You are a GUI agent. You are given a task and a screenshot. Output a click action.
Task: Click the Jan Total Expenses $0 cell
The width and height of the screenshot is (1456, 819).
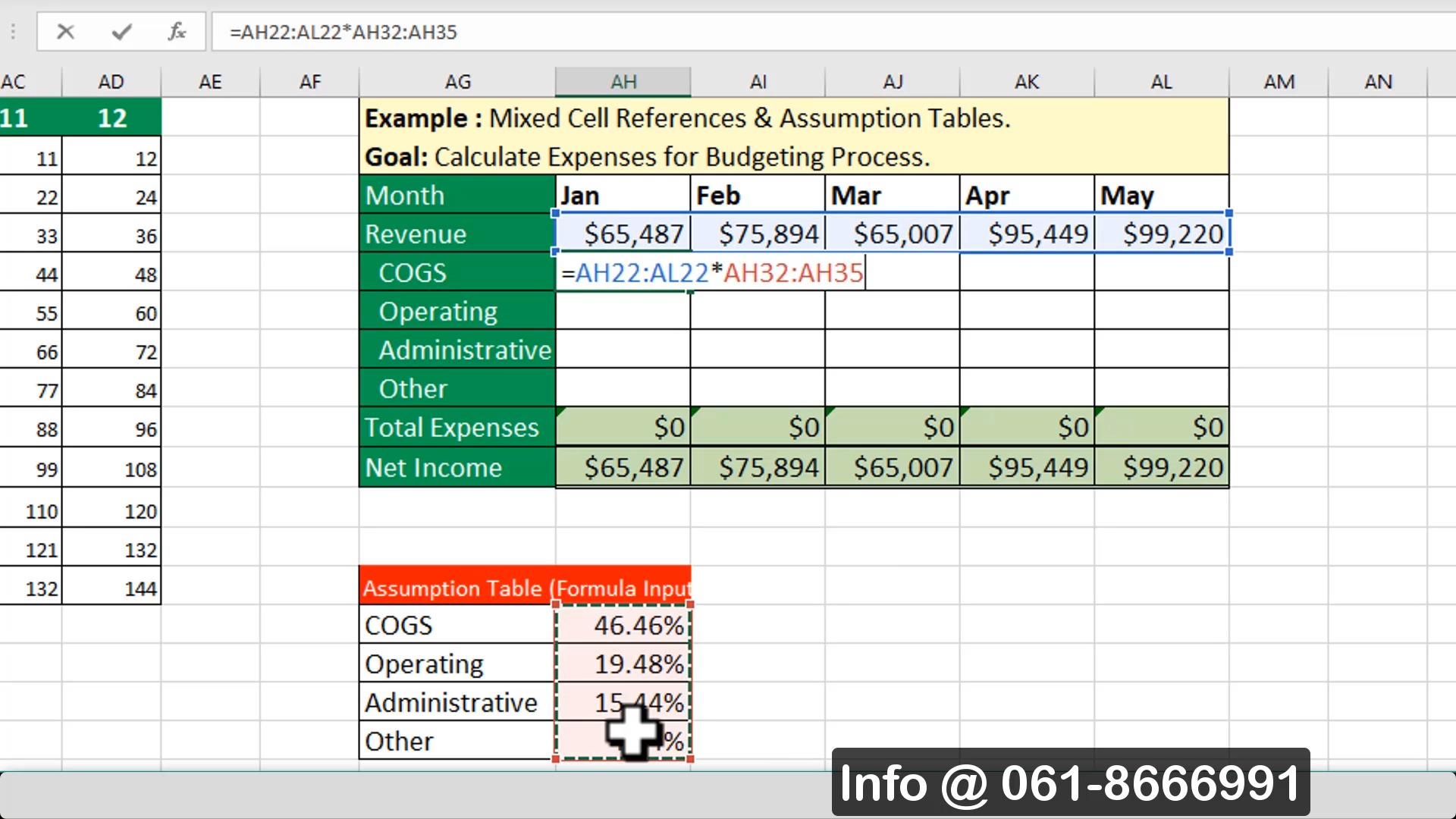click(x=623, y=427)
